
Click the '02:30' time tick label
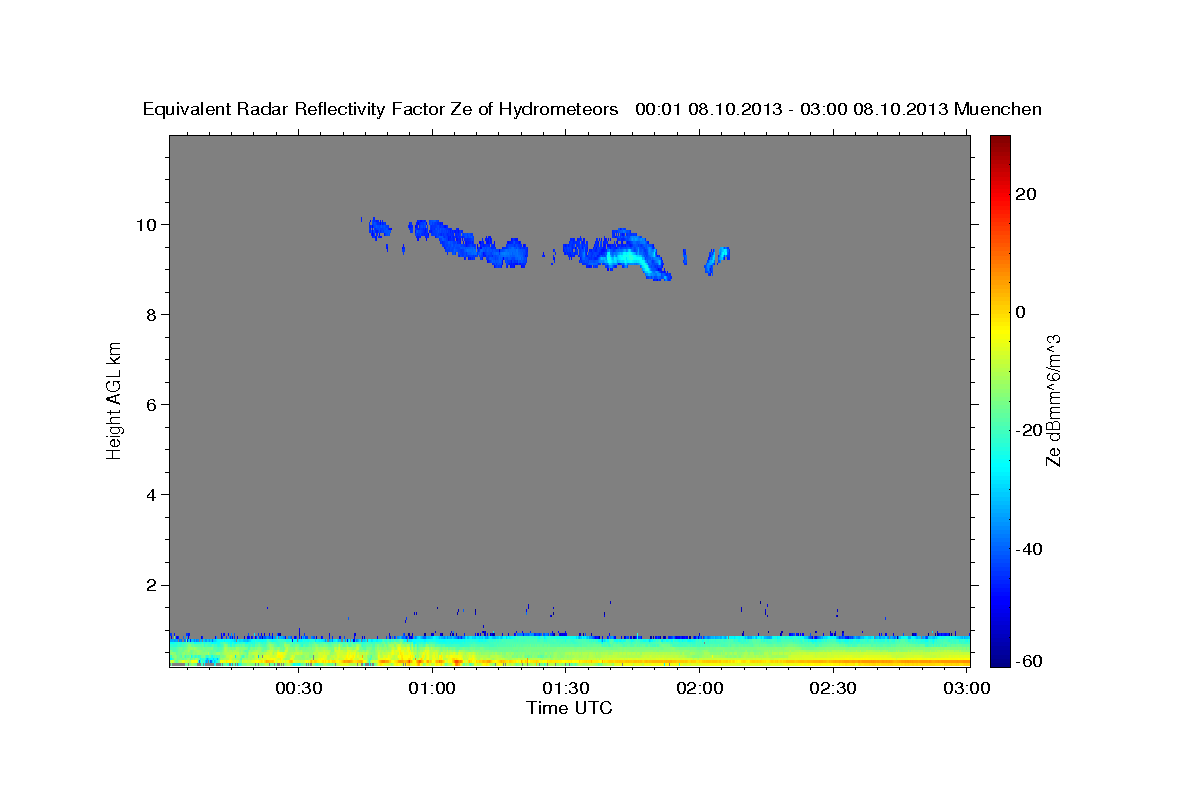[x=833, y=689]
